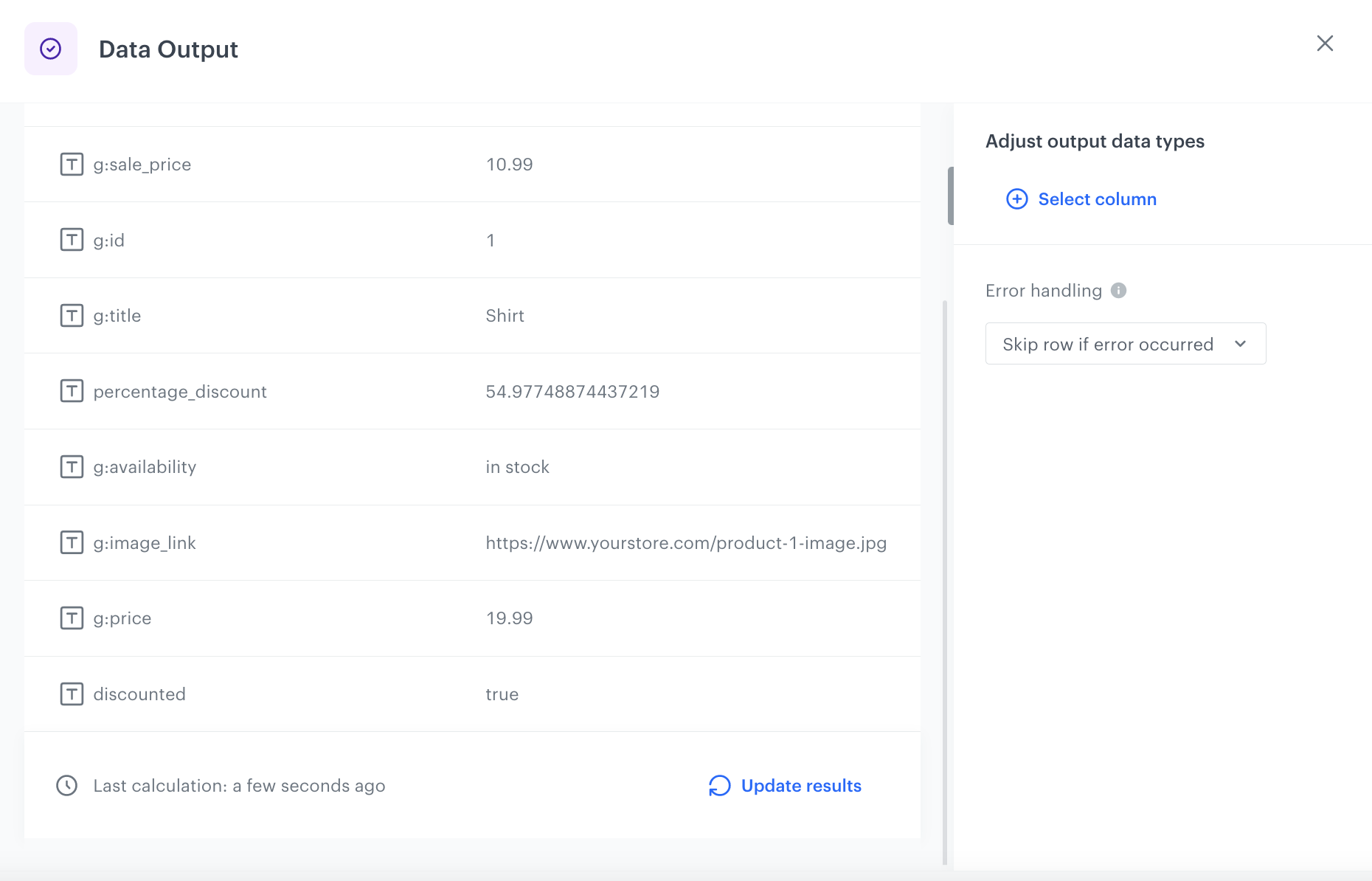Click the type icon next to discounted
The image size is (1372, 881).
[x=72, y=694]
